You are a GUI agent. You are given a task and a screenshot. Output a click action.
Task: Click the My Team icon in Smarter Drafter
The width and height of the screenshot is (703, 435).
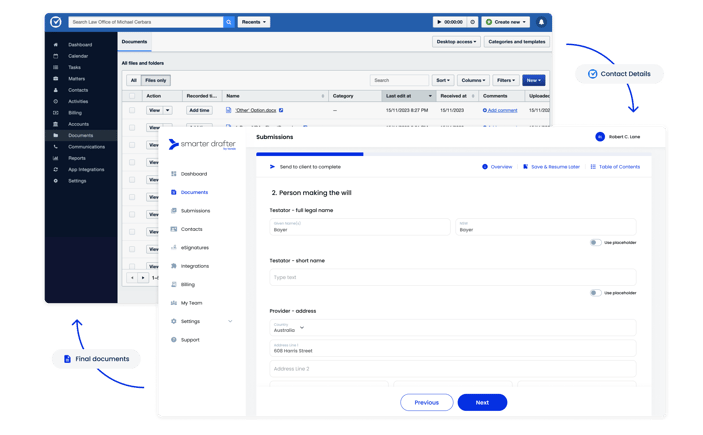point(174,303)
